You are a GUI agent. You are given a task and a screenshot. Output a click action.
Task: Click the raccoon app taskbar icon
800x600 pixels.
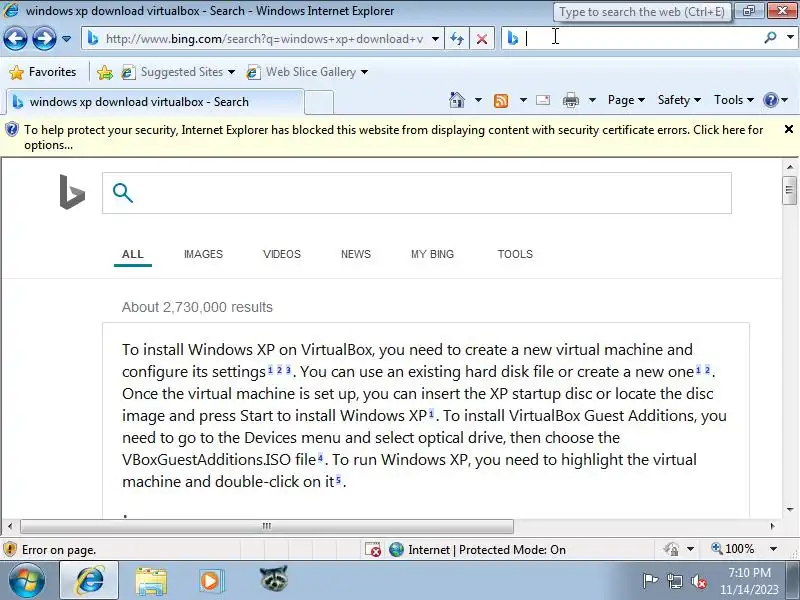point(273,580)
